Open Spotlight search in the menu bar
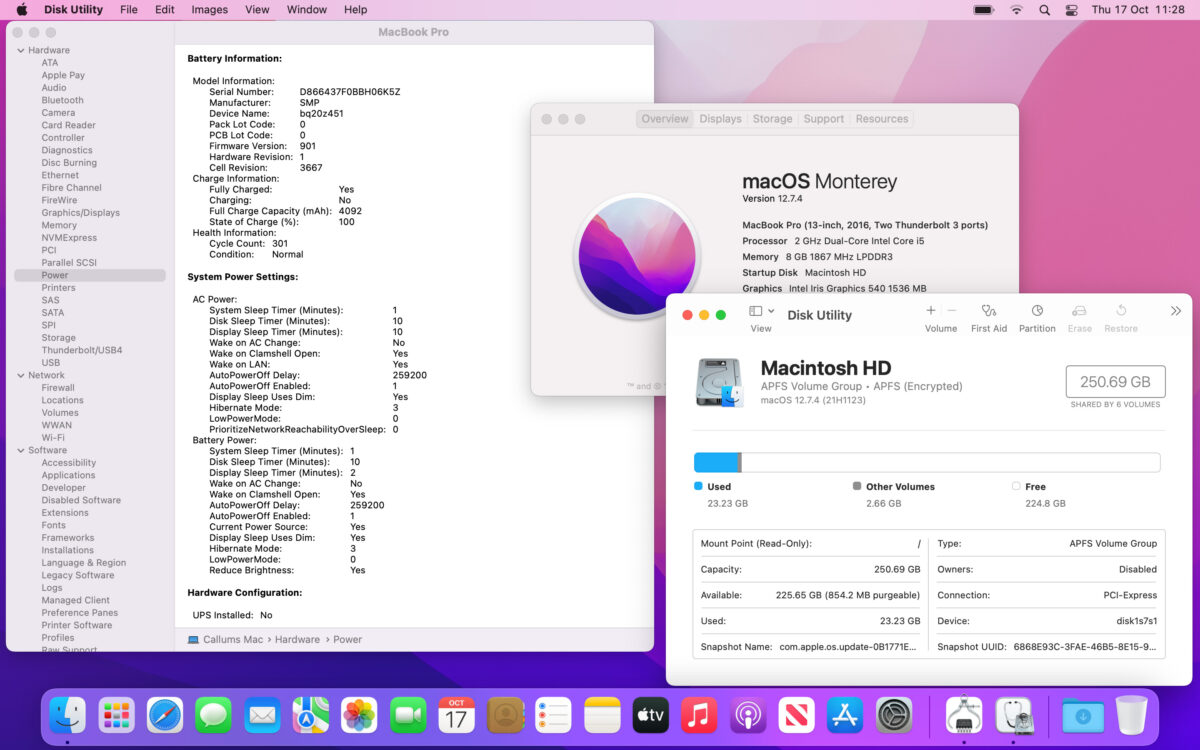 tap(1044, 9)
